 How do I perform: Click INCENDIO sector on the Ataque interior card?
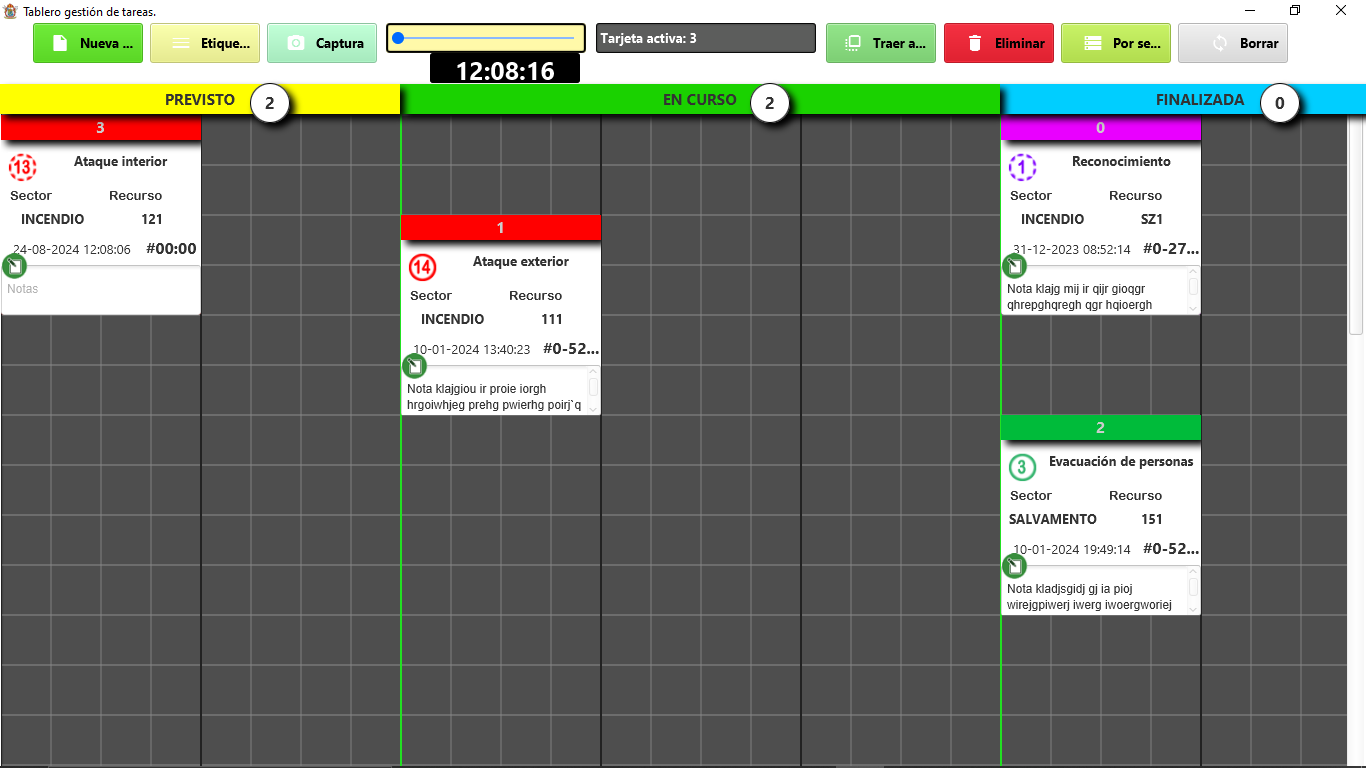point(53,219)
